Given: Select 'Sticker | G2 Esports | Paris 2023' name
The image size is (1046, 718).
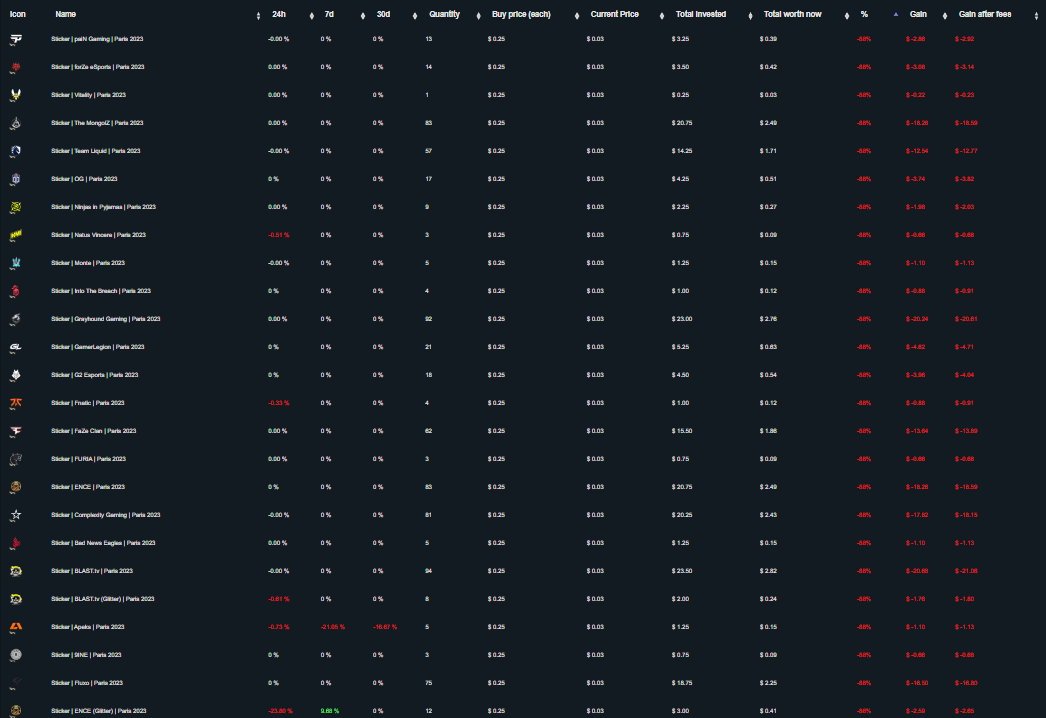Looking at the screenshot, I should [95, 376].
